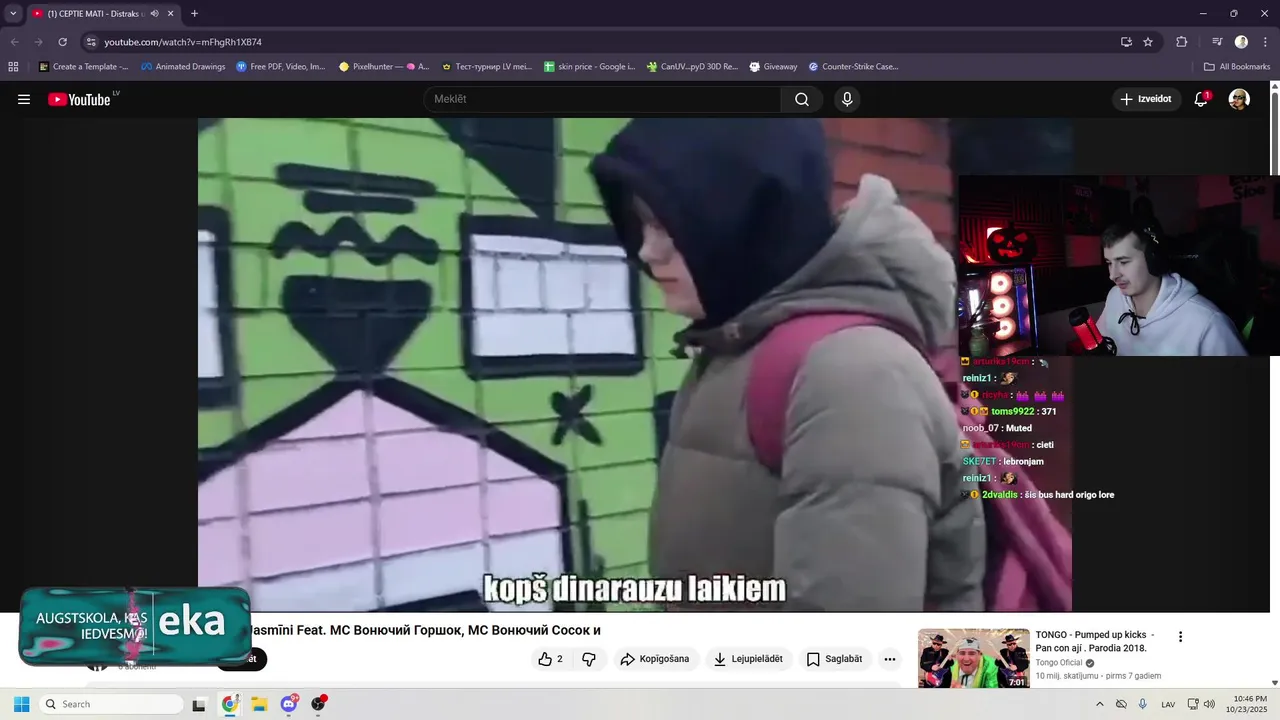This screenshot has width=1280, height=720.
Task: Open the Giveaway bookmark
Action: 773,67
